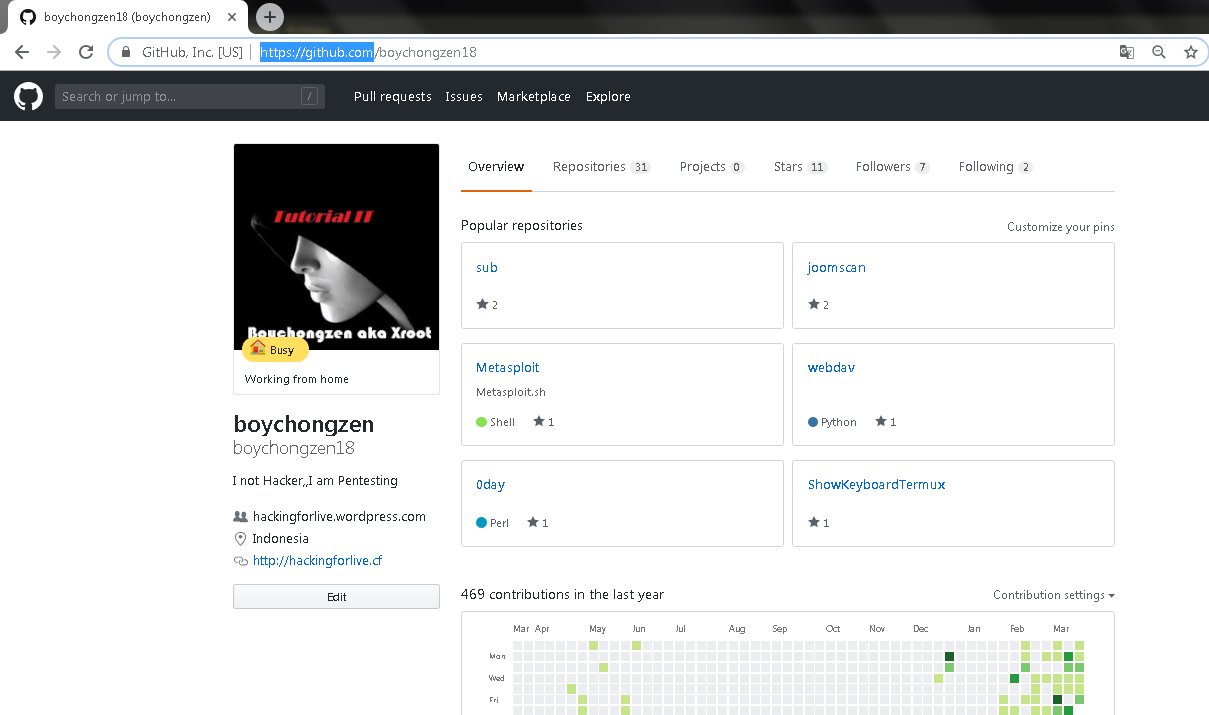Click the star count under sub repository

487,305
